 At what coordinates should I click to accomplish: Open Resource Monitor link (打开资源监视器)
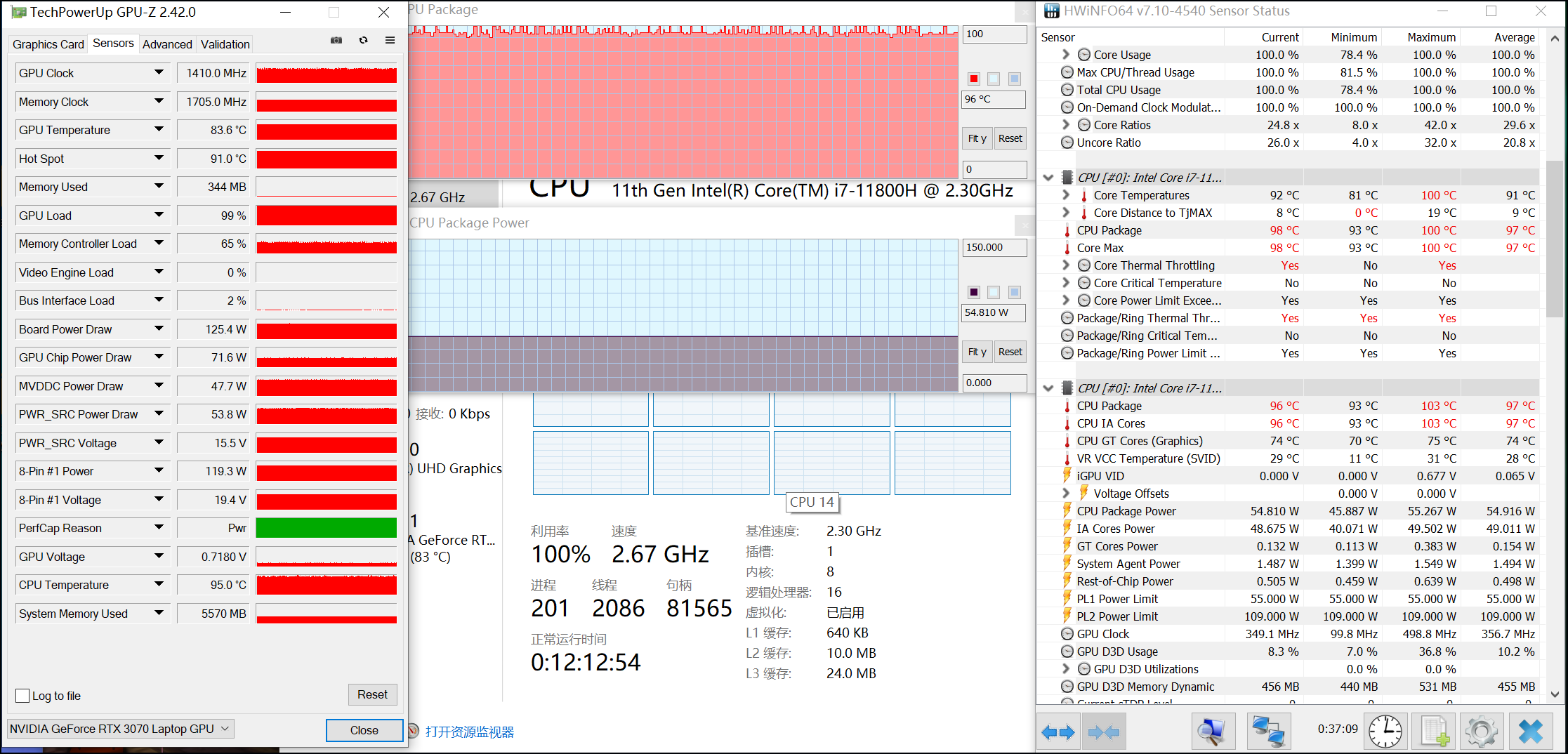click(x=469, y=732)
